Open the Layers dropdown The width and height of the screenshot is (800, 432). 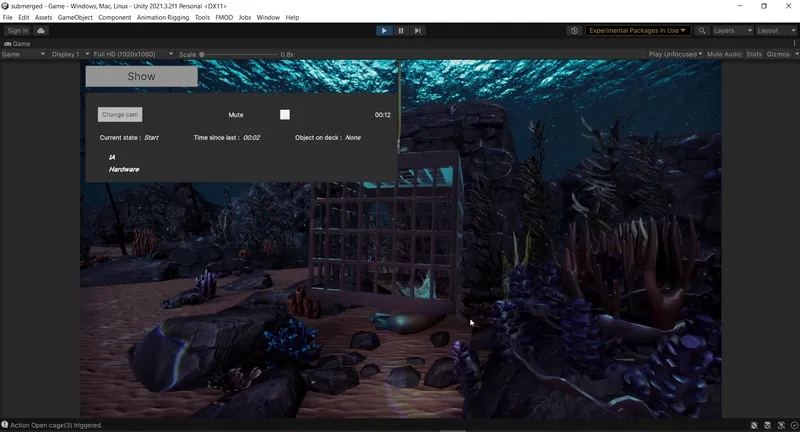coord(733,31)
